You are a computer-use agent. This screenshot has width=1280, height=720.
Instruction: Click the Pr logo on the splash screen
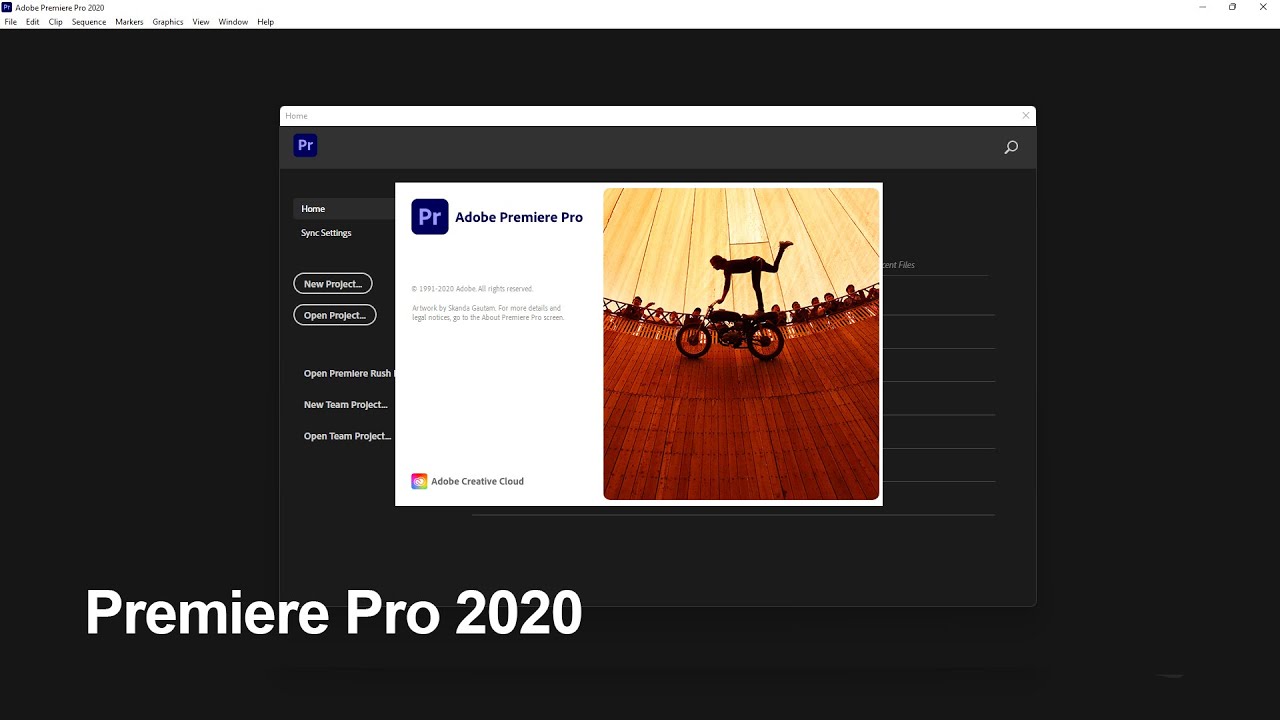[430, 216]
